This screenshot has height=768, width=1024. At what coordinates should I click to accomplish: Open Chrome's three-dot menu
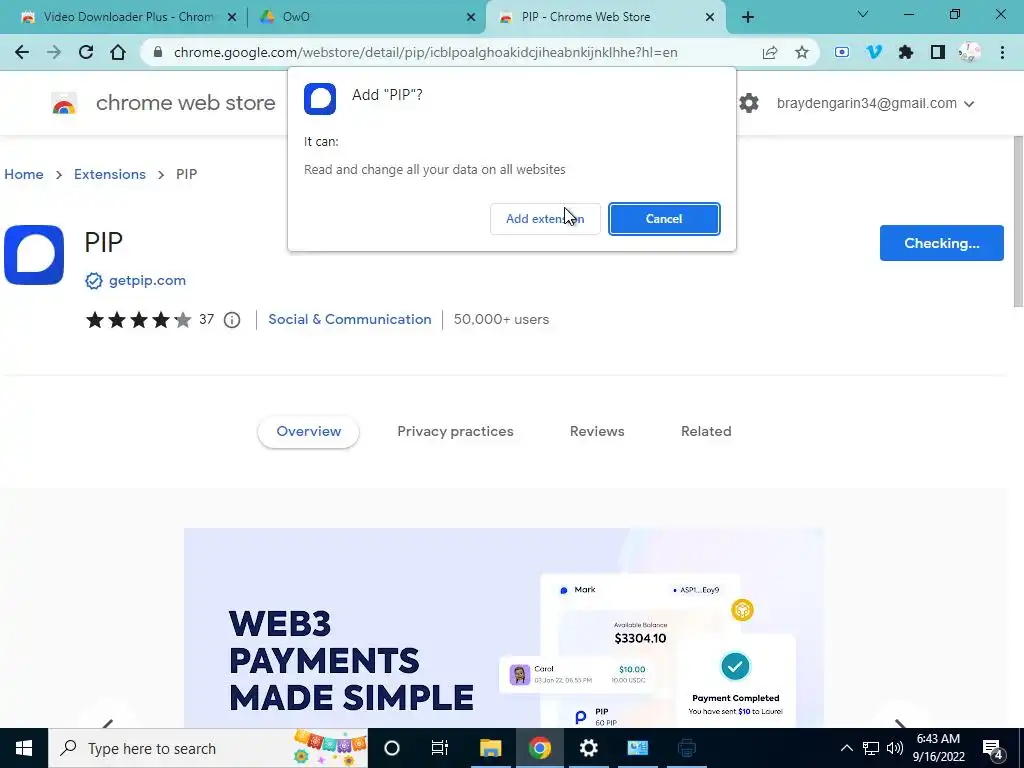click(x=1002, y=52)
